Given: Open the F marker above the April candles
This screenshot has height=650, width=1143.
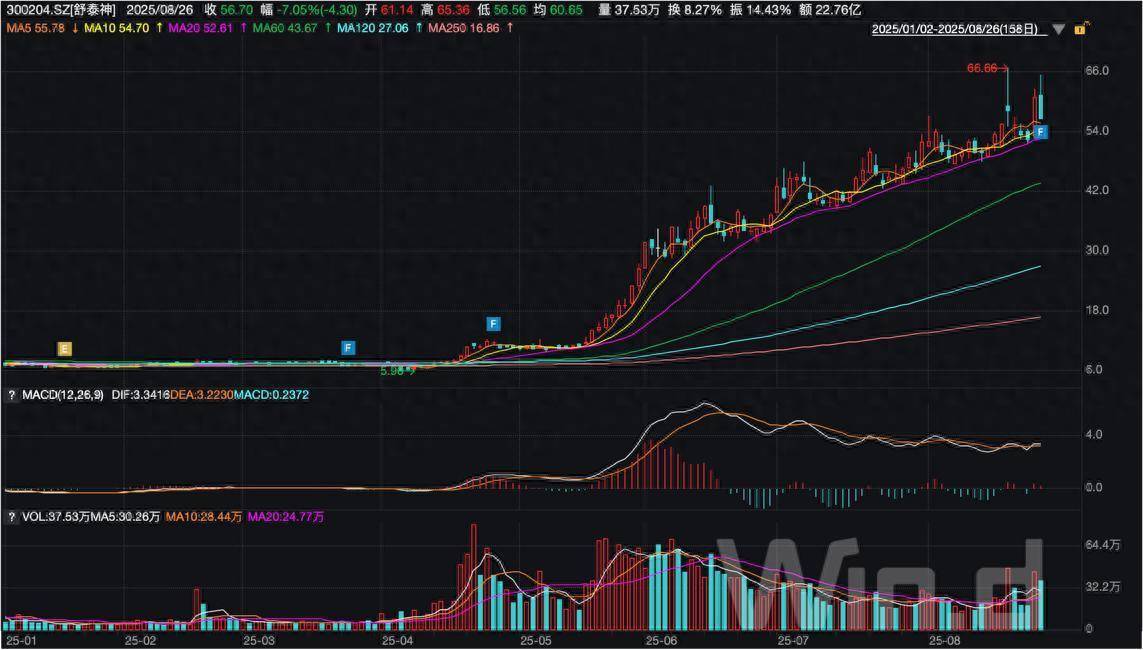Looking at the screenshot, I should pos(493,323).
